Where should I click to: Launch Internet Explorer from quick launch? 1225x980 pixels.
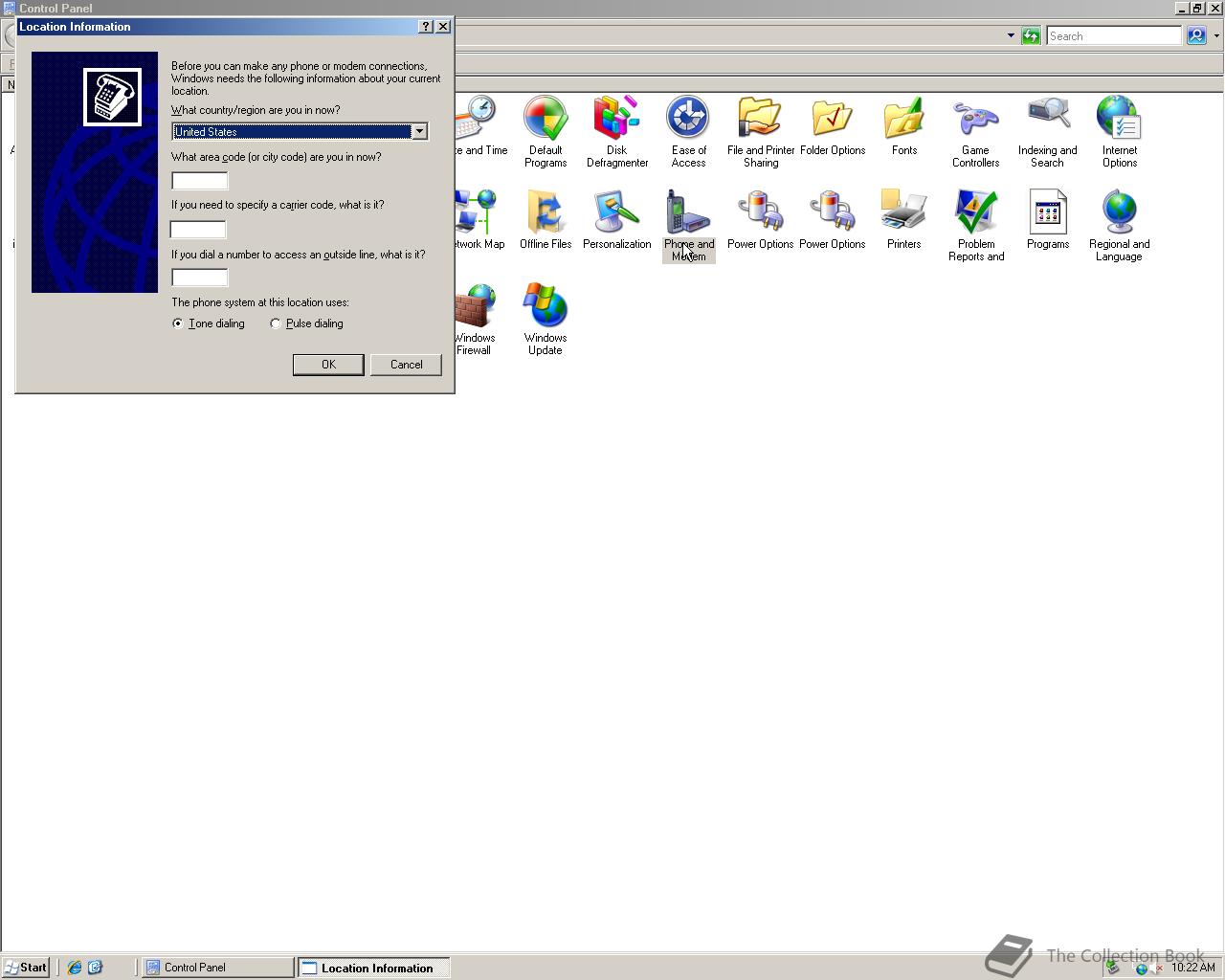[x=74, y=968]
